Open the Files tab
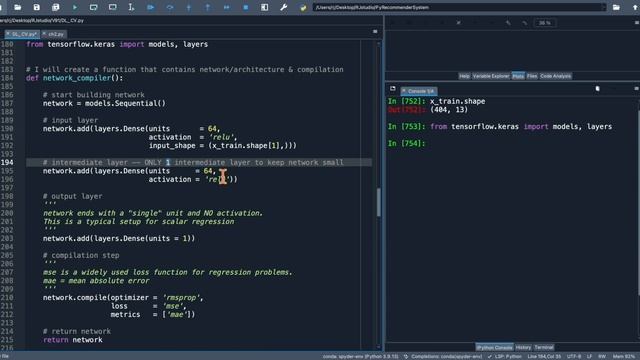Screen dimensions: 640x360 coord(532,76)
